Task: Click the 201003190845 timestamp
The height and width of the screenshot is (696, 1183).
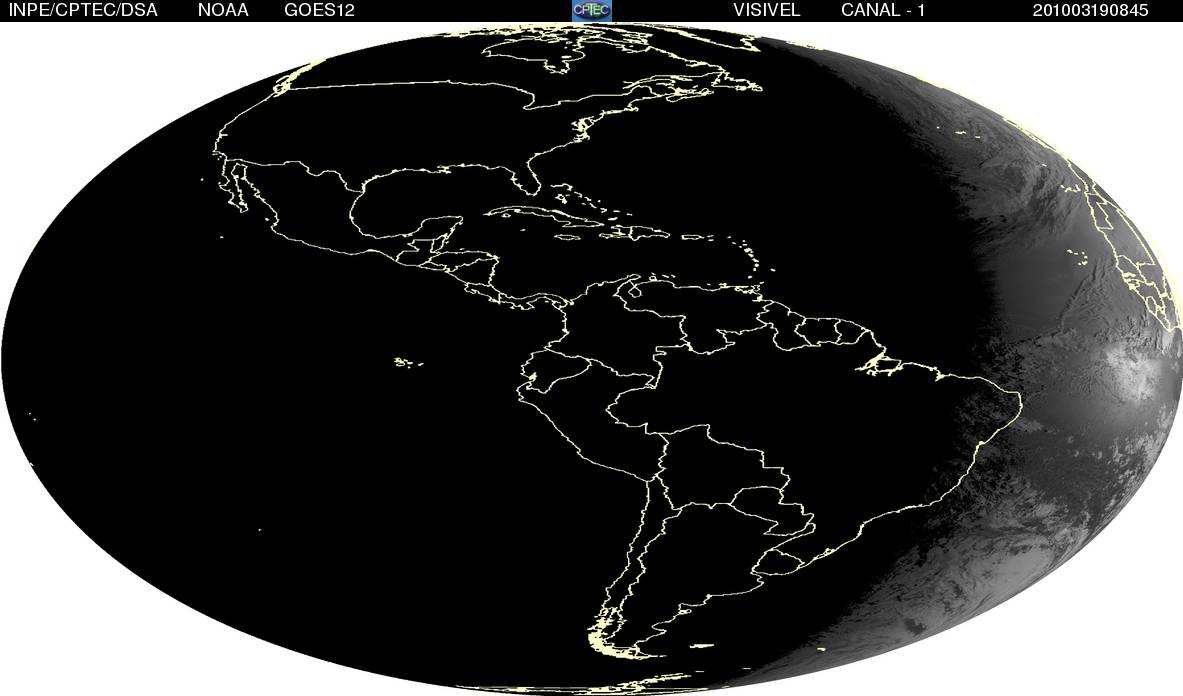Action: point(1090,10)
